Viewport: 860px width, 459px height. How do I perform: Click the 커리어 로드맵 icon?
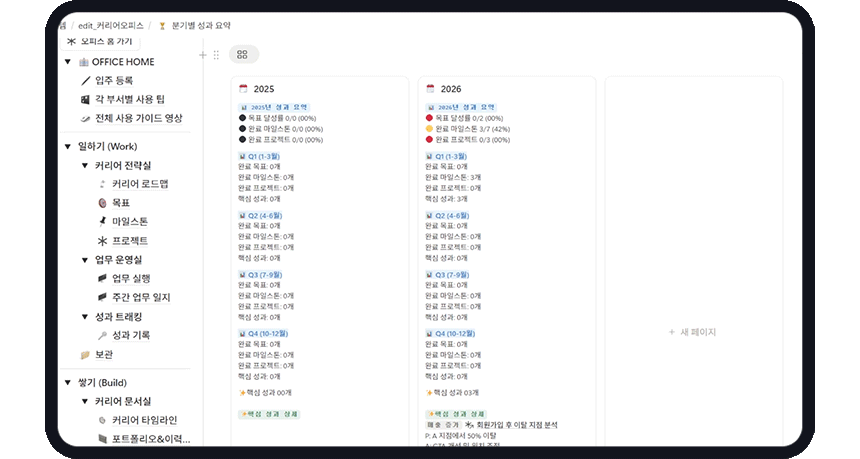click(x=102, y=184)
